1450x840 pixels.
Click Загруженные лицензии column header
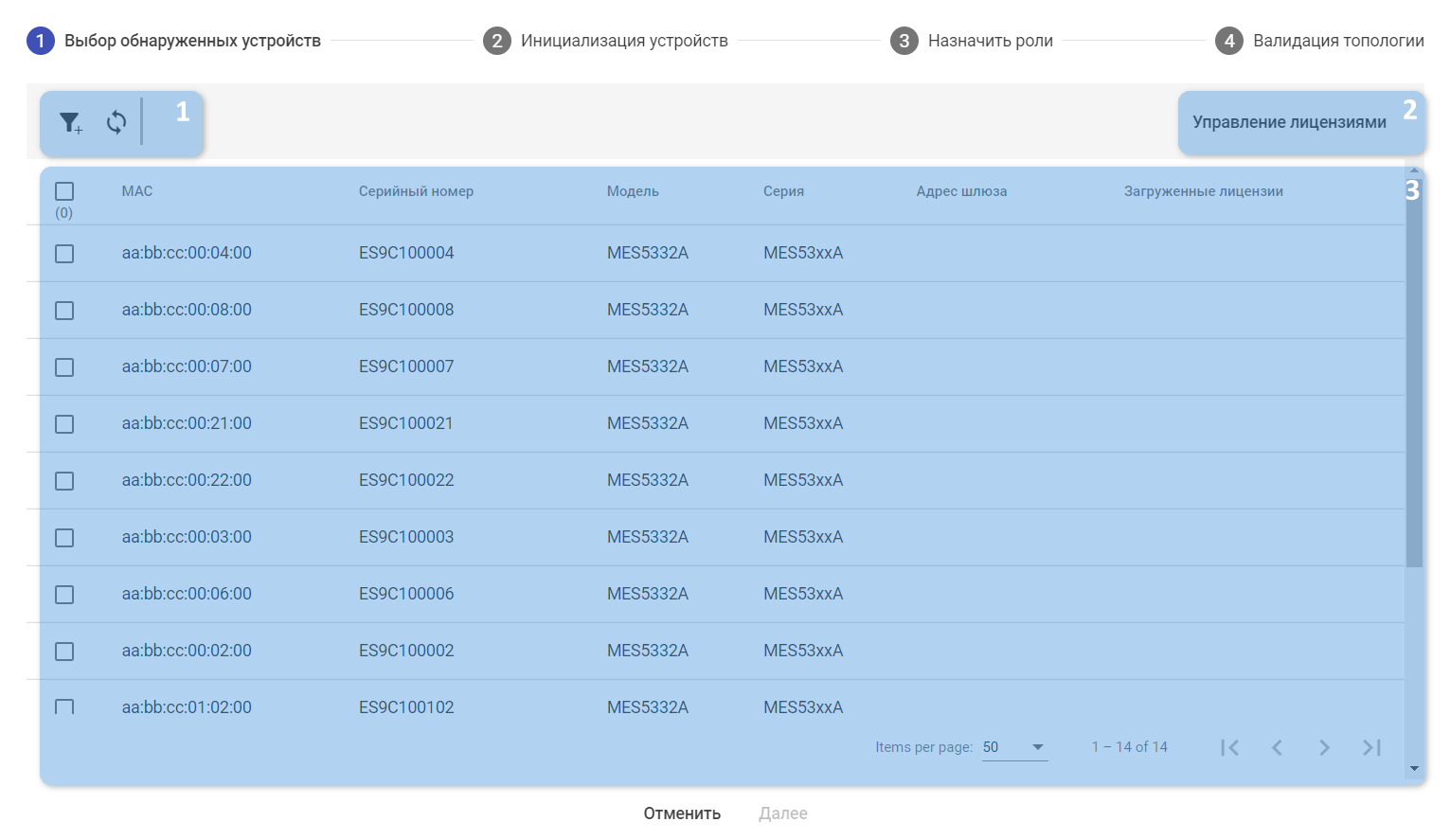1204,191
